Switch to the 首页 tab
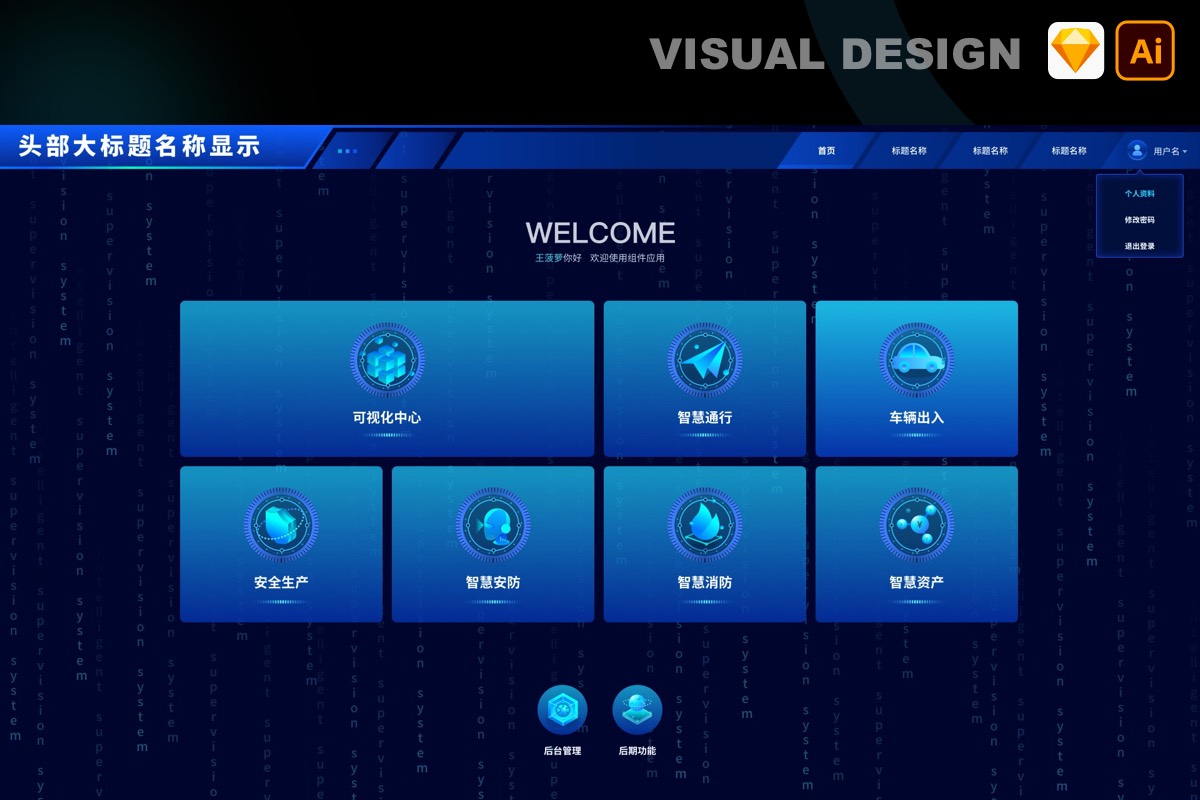The height and width of the screenshot is (800, 1200). pos(826,151)
